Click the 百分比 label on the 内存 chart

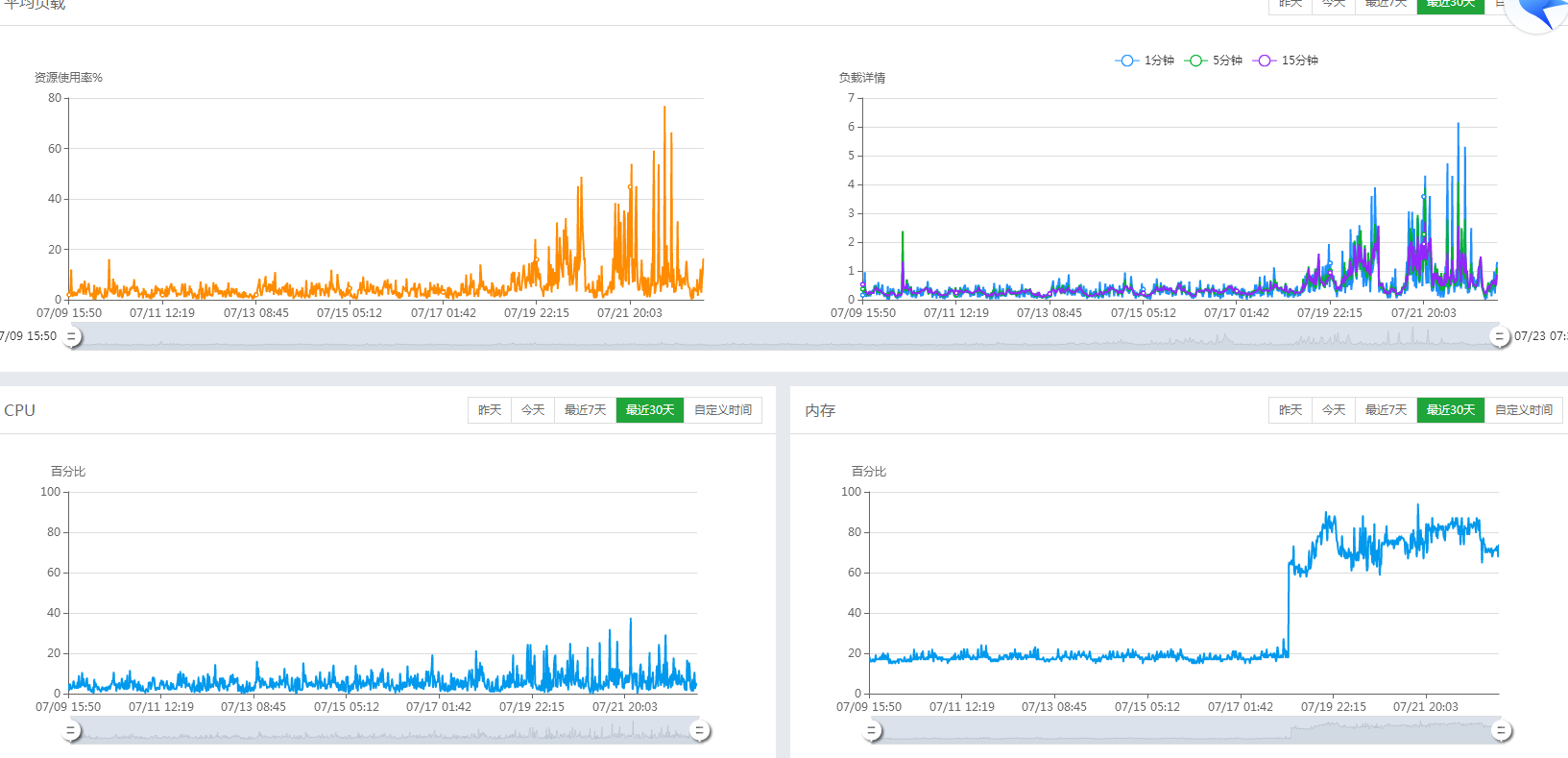tap(869, 472)
